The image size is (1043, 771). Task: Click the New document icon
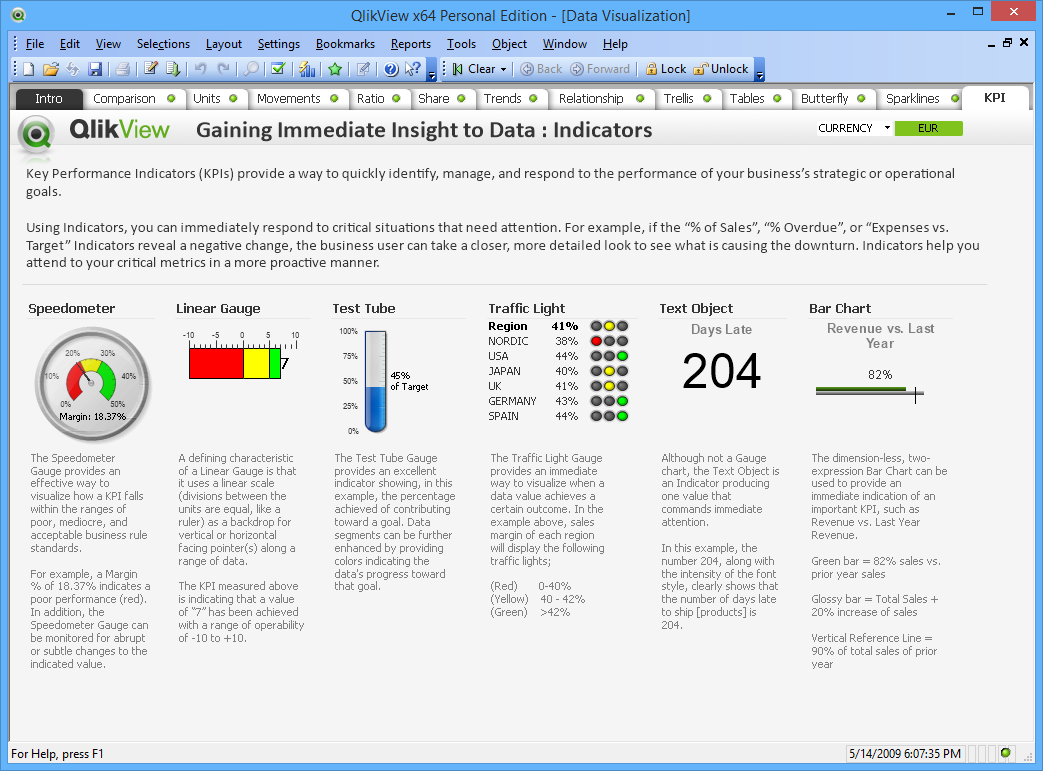click(28, 69)
